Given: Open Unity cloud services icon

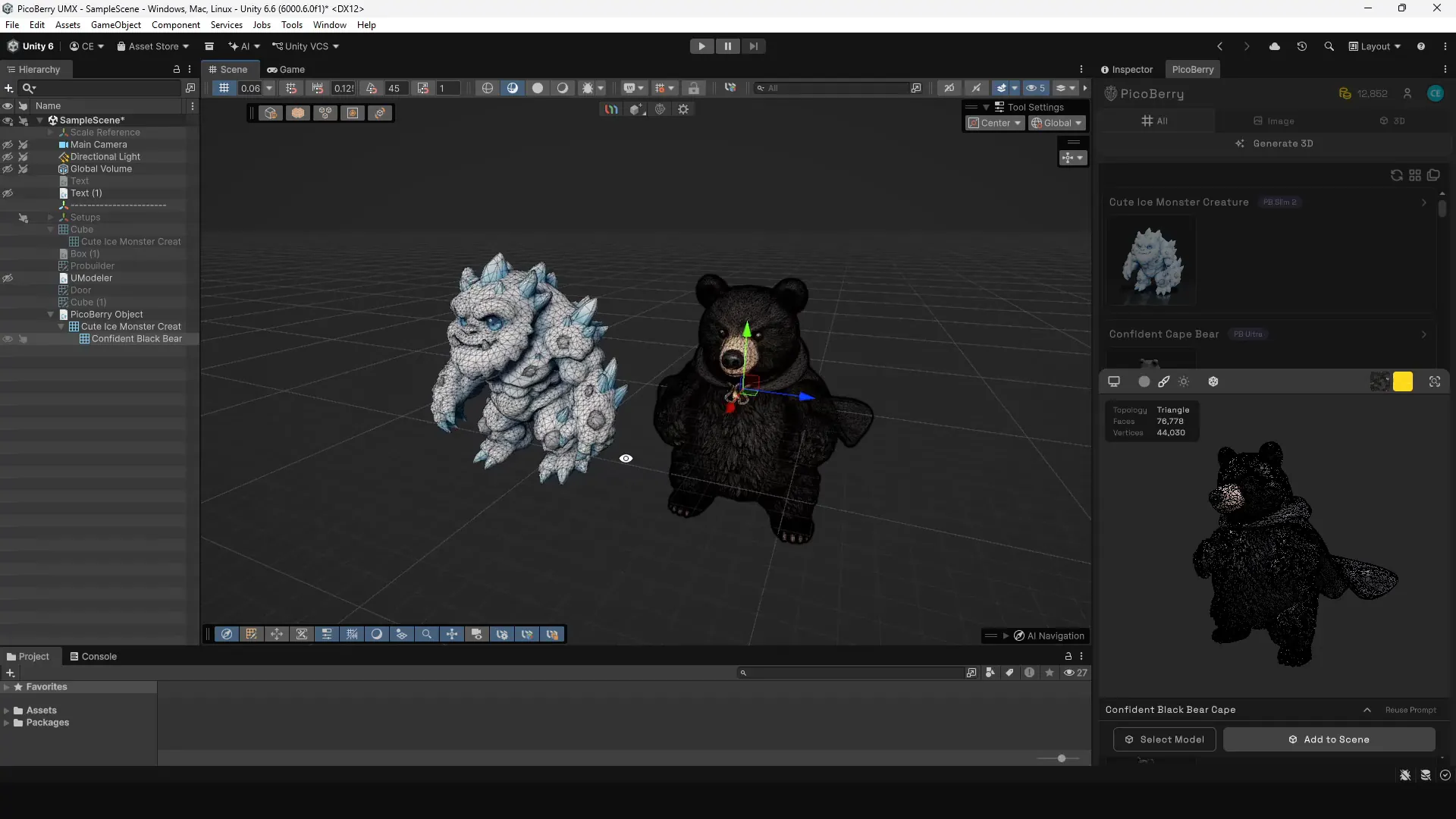Looking at the screenshot, I should [1275, 46].
